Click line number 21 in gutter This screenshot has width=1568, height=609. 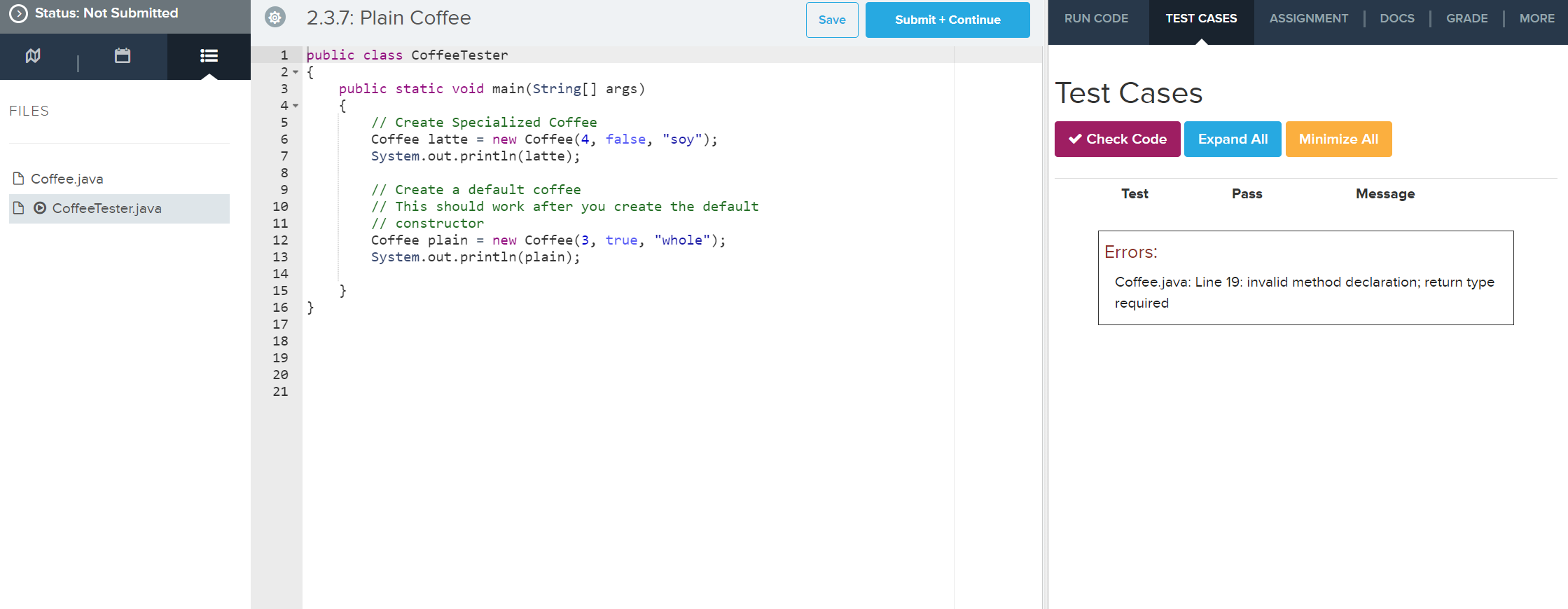click(x=280, y=392)
